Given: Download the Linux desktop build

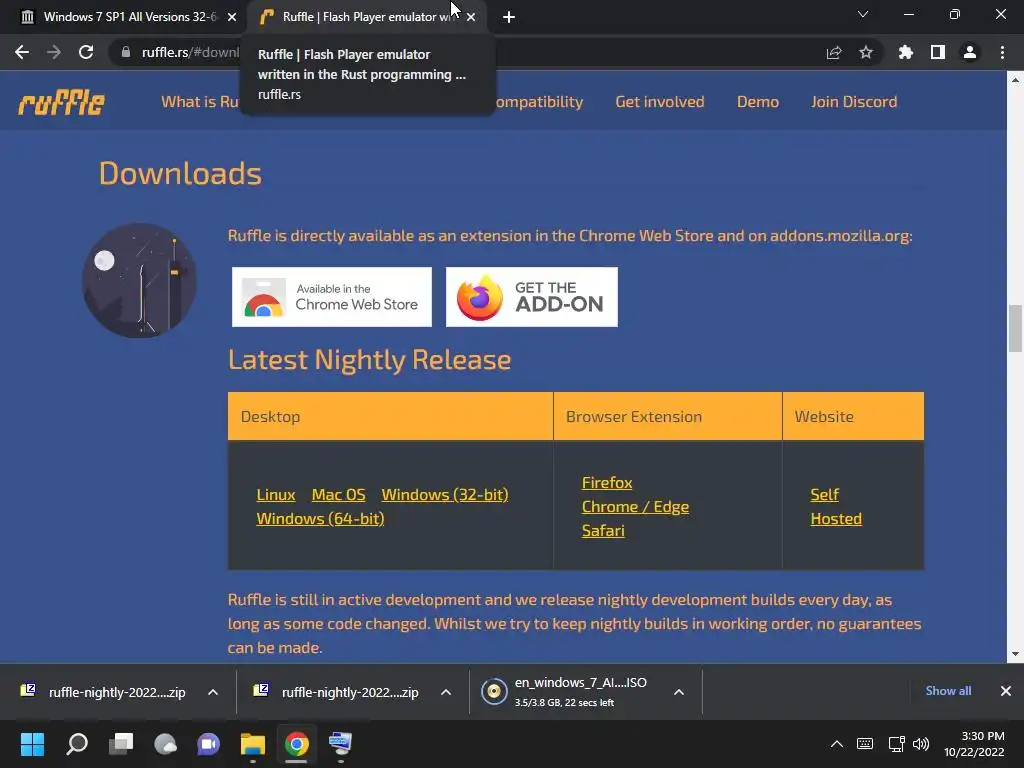Looking at the screenshot, I should pos(276,495).
